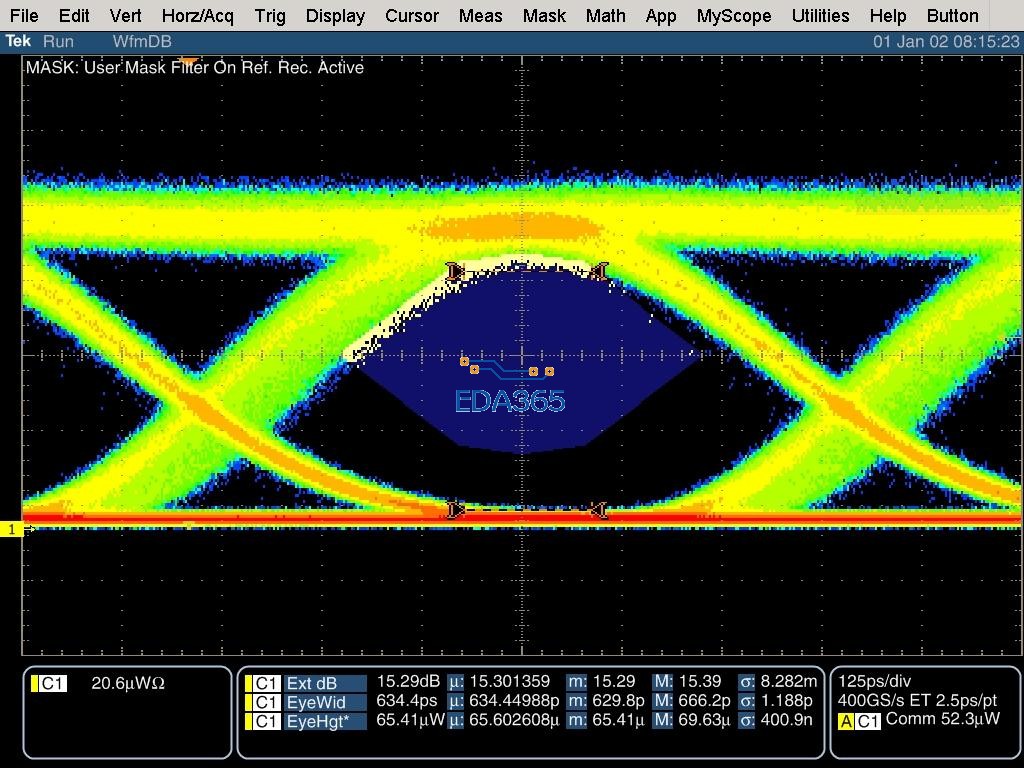Click the Ext dB mean value 15.301359
Viewport: 1024px width, 768px height.
509,682
